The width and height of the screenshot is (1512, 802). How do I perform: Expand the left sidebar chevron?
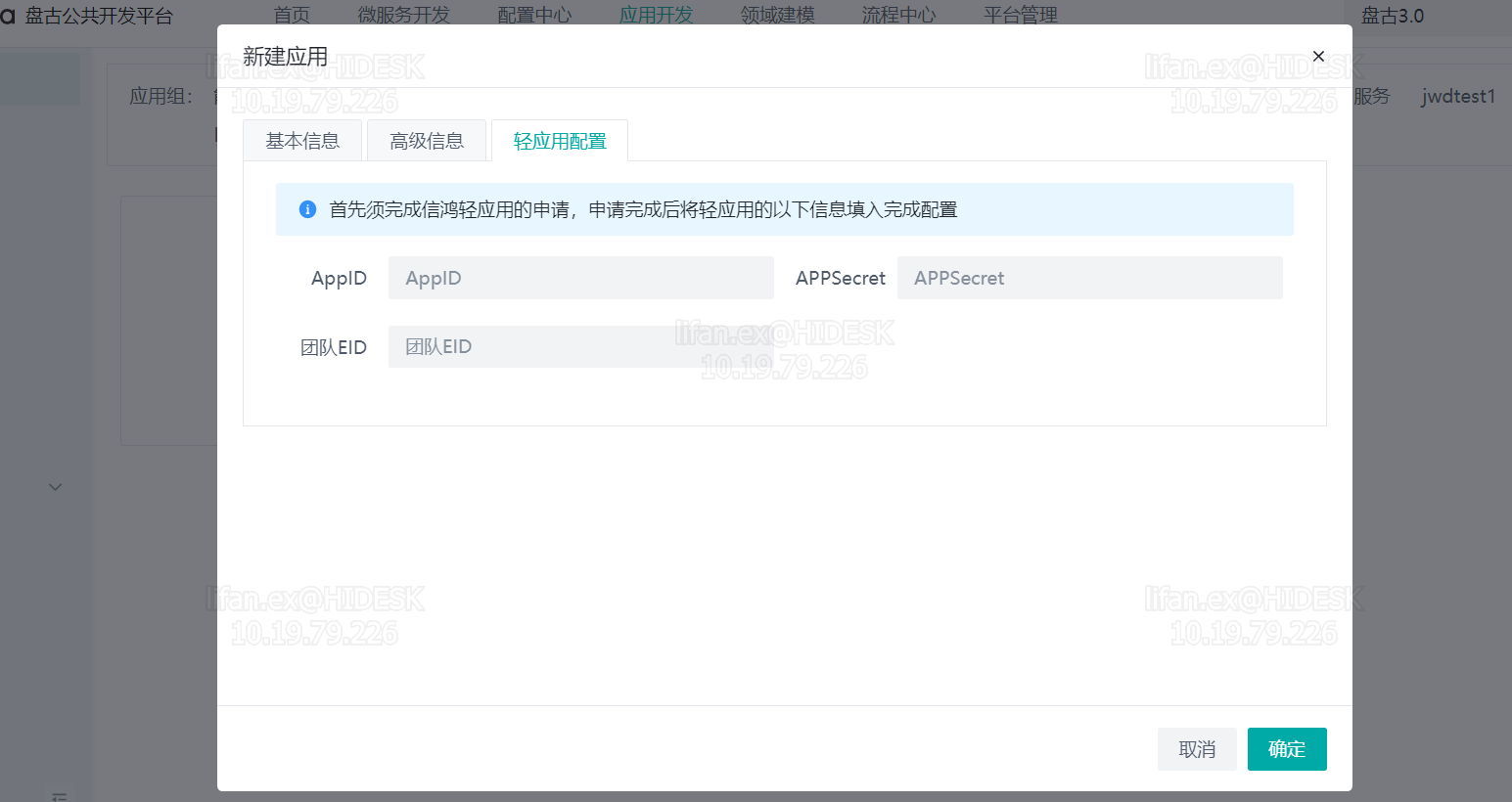(x=56, y=487)
